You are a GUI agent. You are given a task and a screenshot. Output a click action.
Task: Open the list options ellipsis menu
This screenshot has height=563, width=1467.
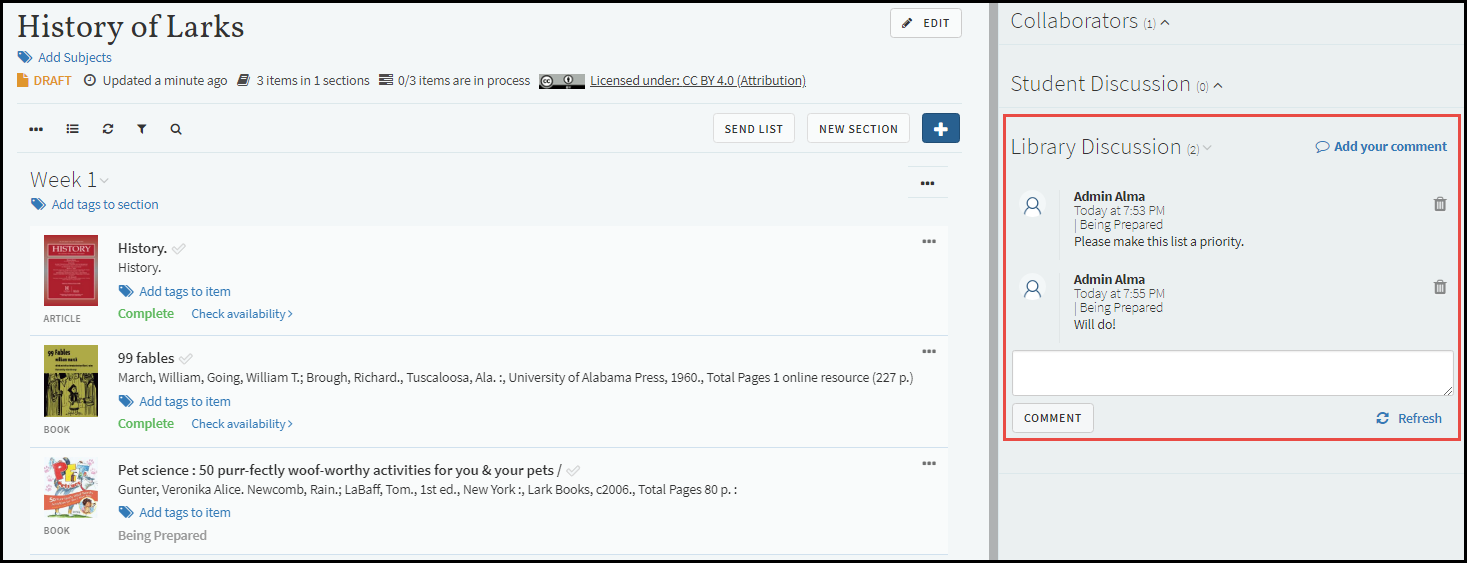click(x=37, y=129)
